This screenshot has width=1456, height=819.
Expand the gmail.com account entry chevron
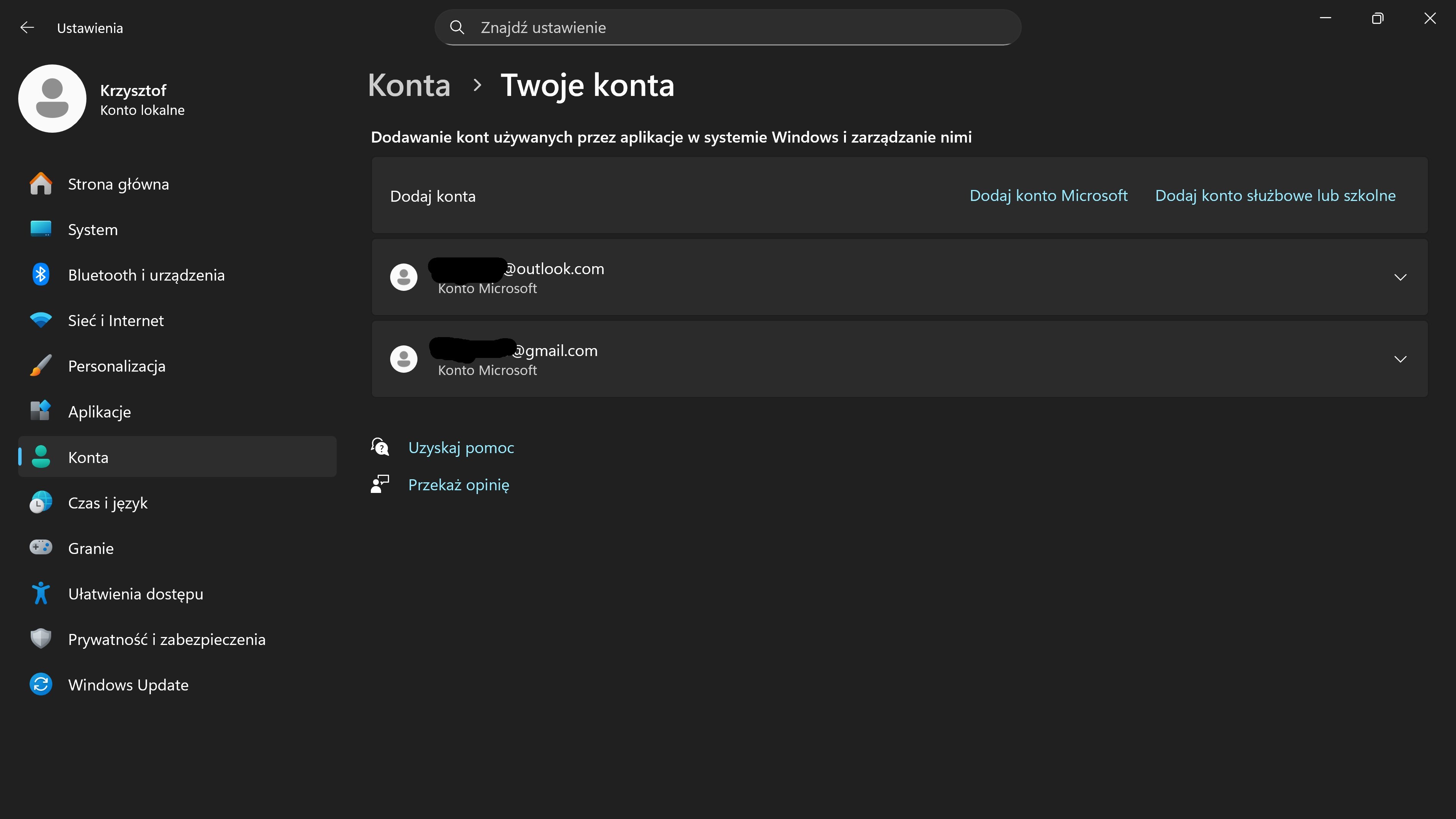click(x=1400, y=359)
